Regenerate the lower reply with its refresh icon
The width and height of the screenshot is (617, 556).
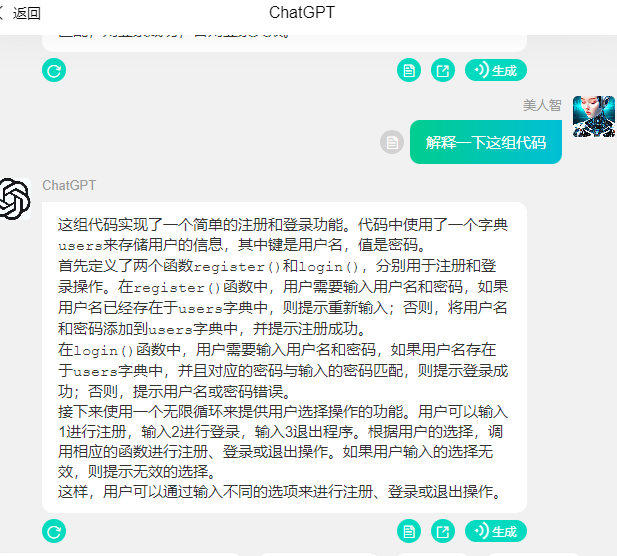coord(54,532)
